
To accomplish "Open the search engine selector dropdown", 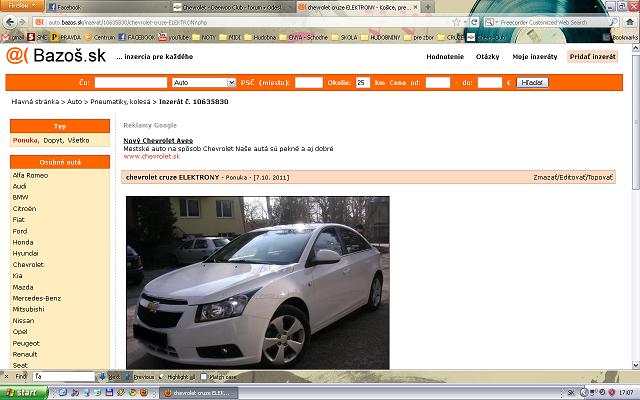I will point(491,22).
